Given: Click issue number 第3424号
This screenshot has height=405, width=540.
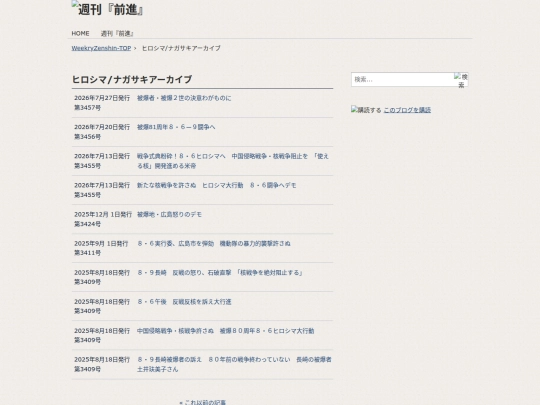Looking at the screenshot, I should [87, 224].
